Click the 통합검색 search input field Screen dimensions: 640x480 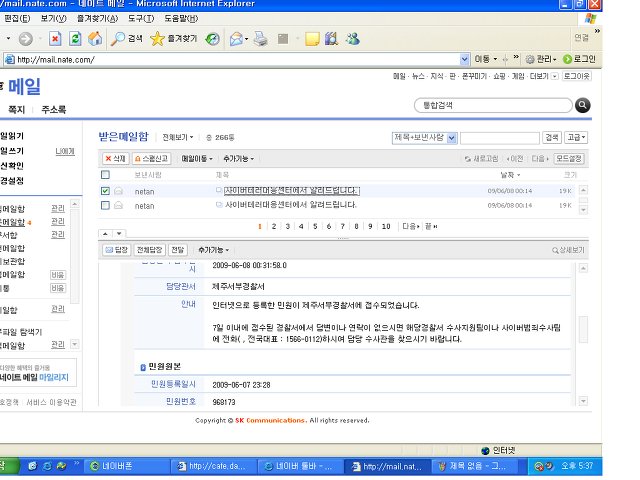pos(493,105)
